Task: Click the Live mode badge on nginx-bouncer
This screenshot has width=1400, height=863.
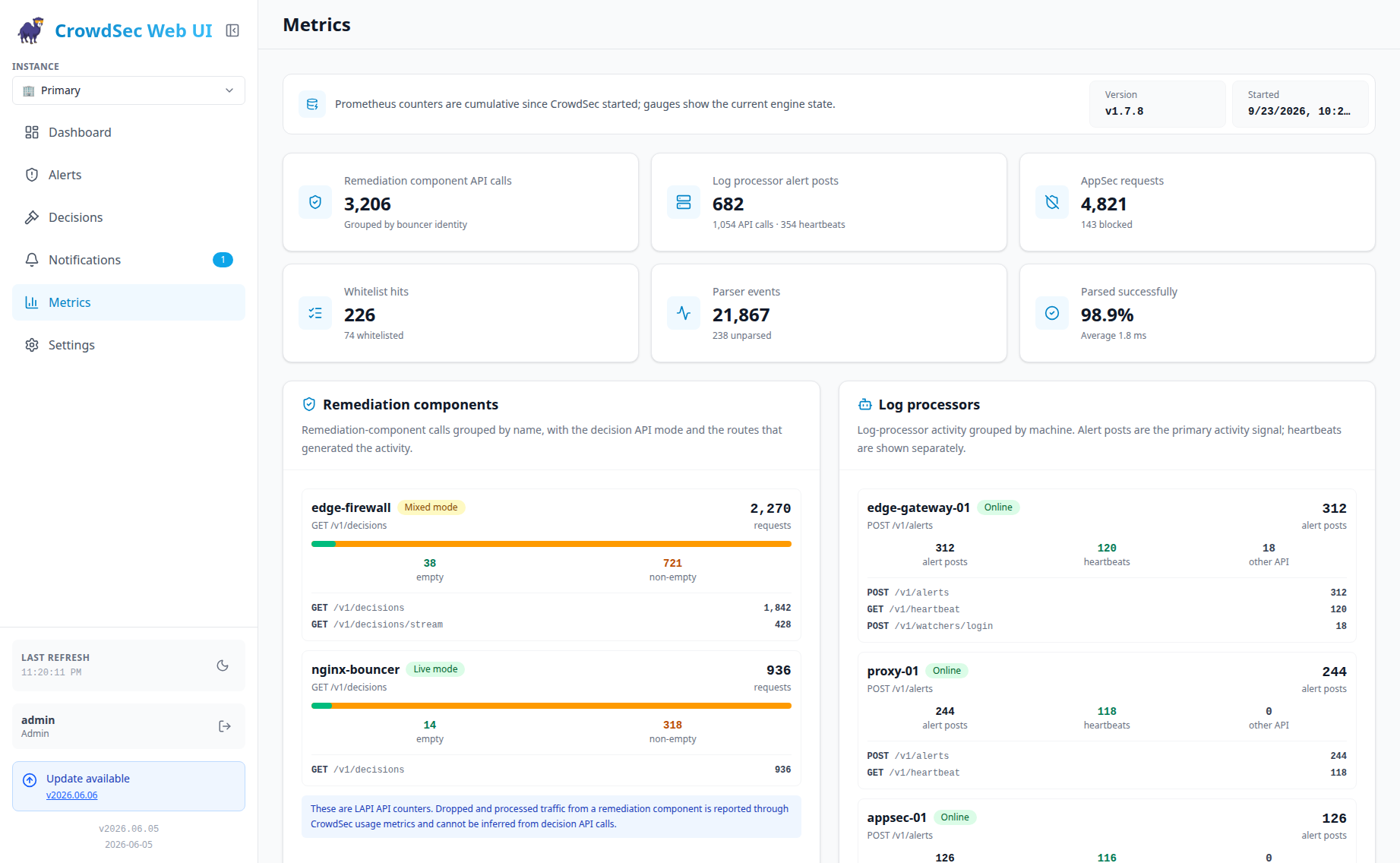Action: [x=435, y=669]
